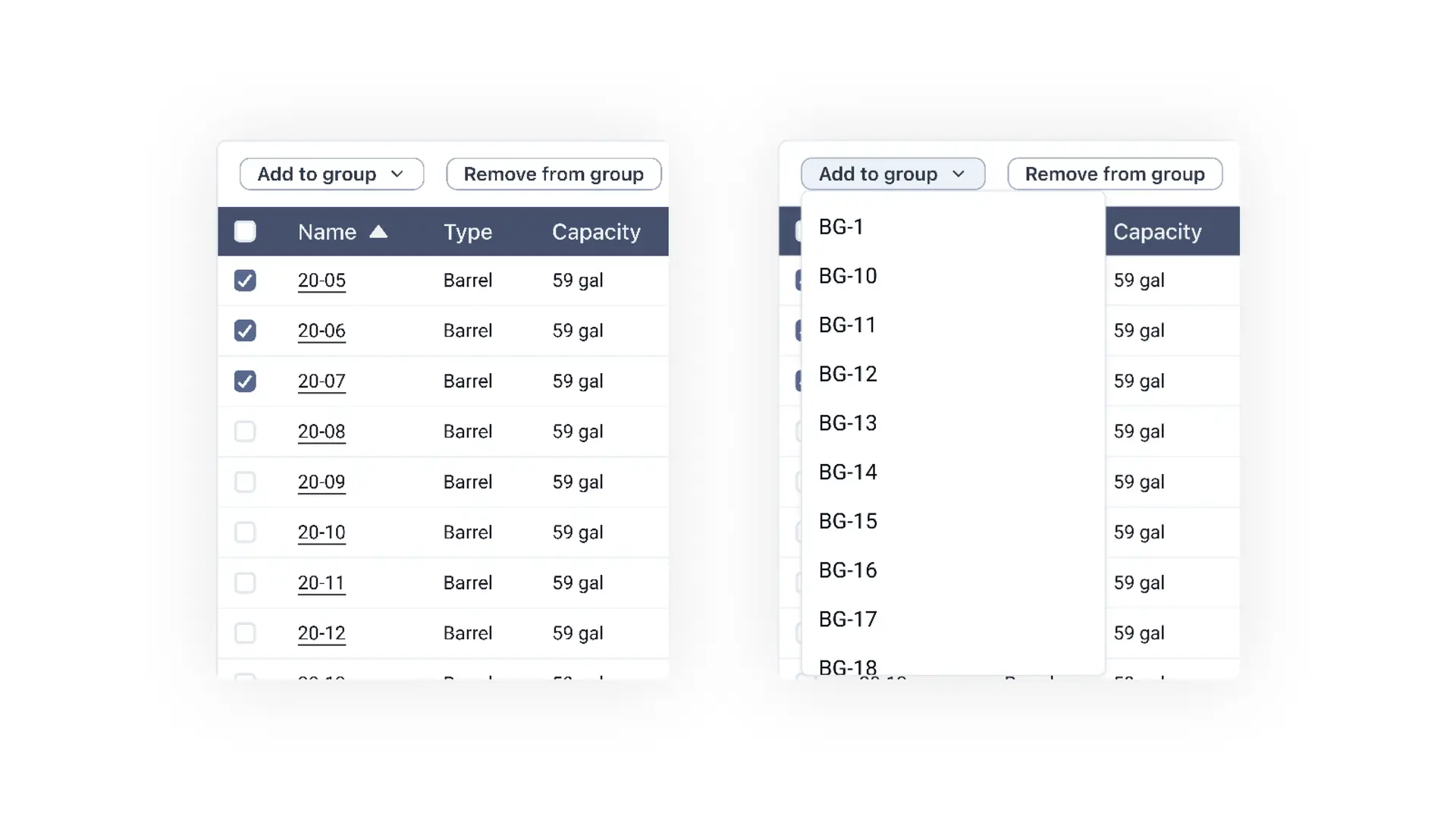Toggle checkbox for item 20-05

click(245, 280)
